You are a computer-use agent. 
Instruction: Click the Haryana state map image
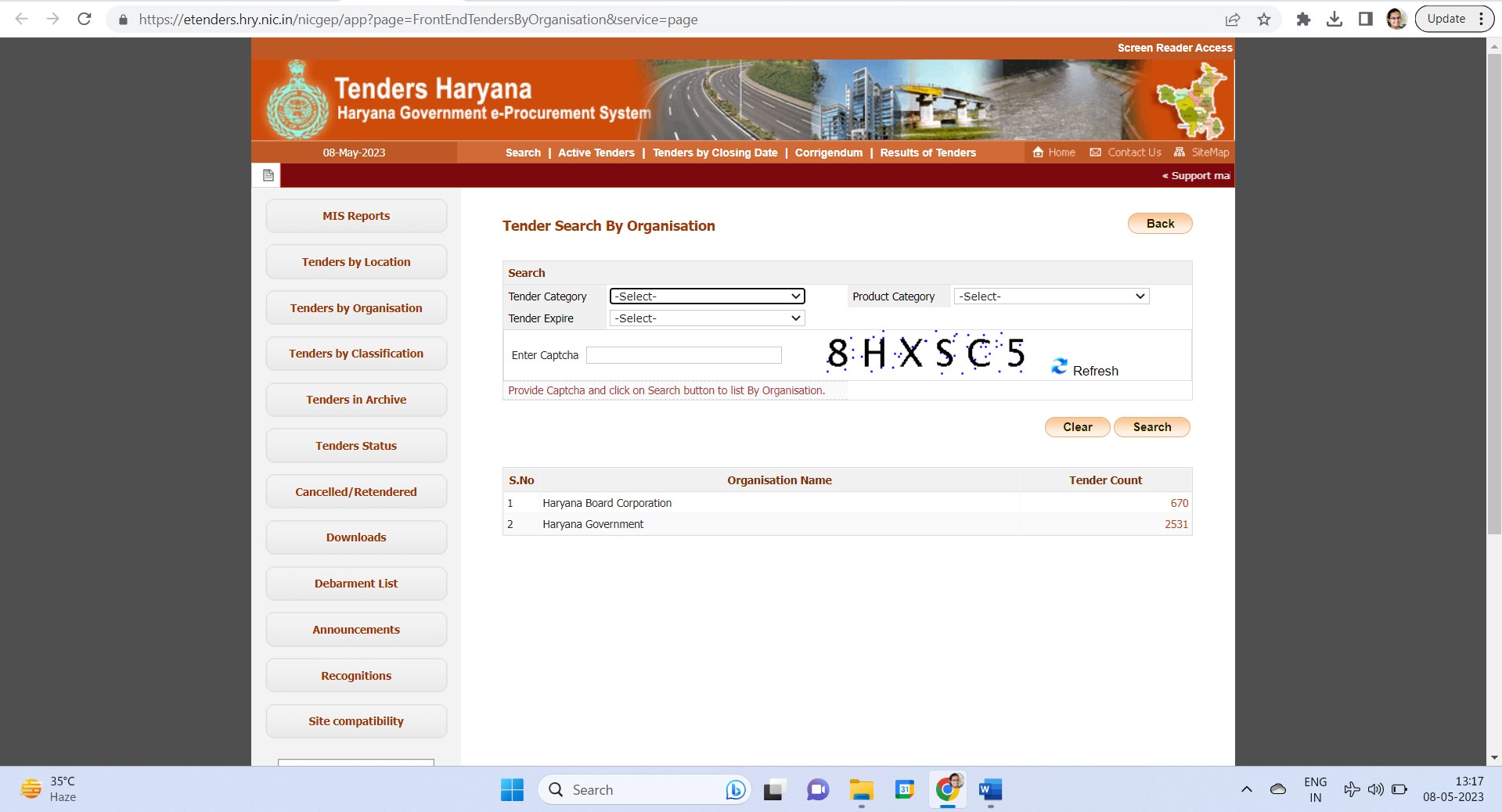[x=1191, y=101]
